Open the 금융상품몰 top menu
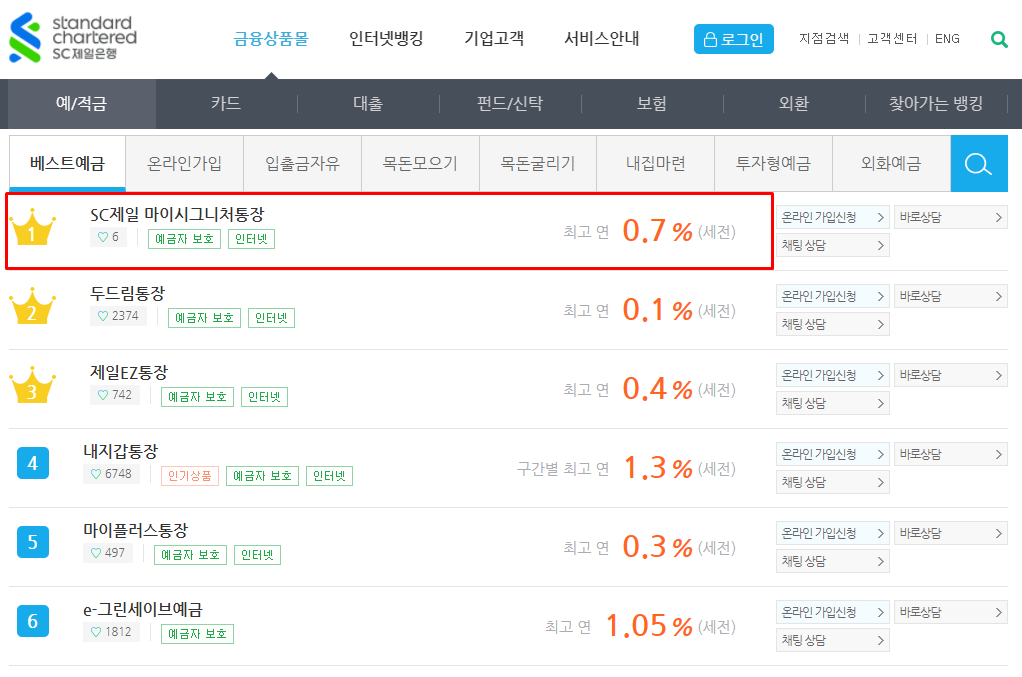 point(271,39)
